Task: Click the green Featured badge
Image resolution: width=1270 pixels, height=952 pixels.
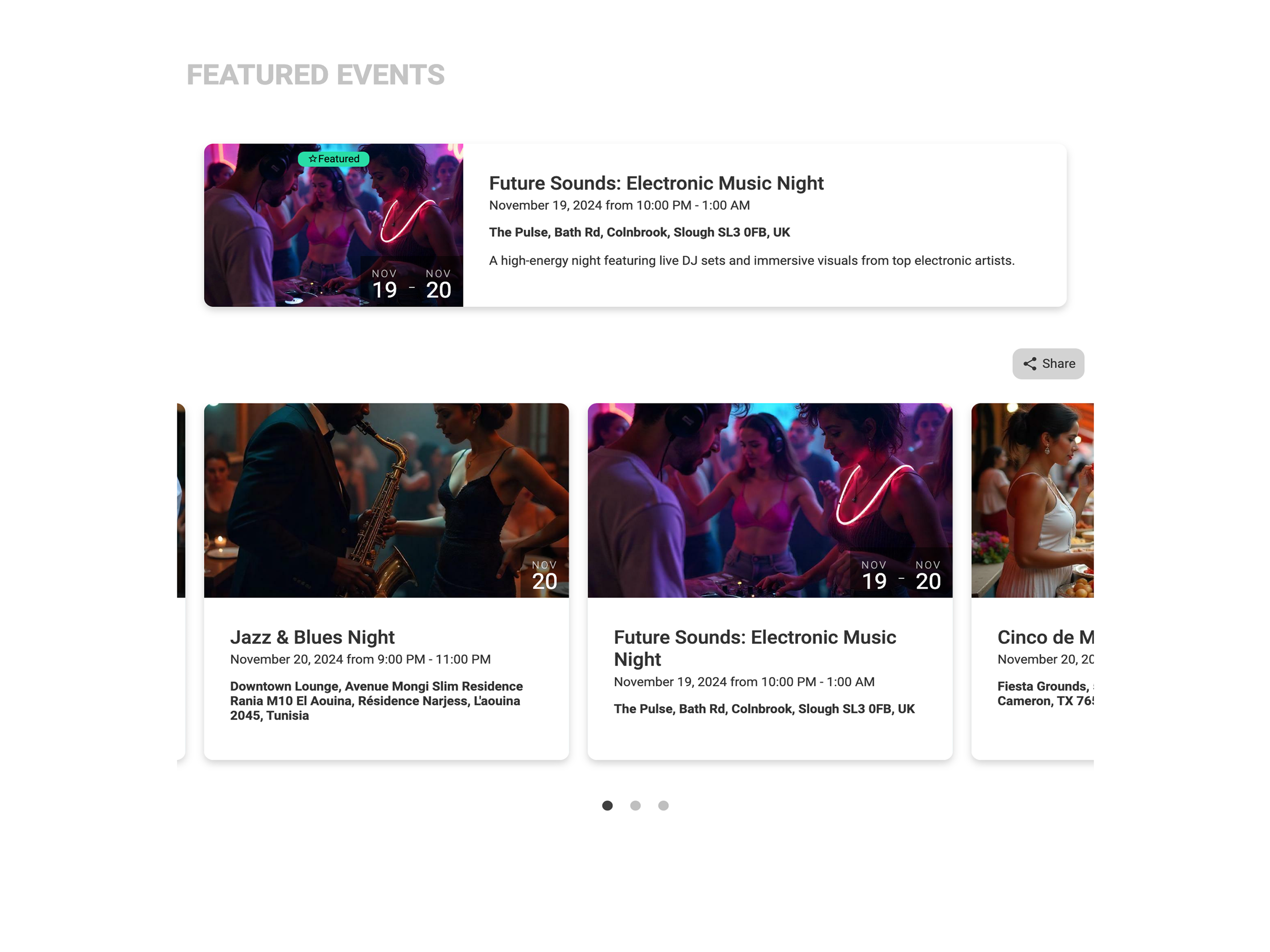Action: pos(333,159)
